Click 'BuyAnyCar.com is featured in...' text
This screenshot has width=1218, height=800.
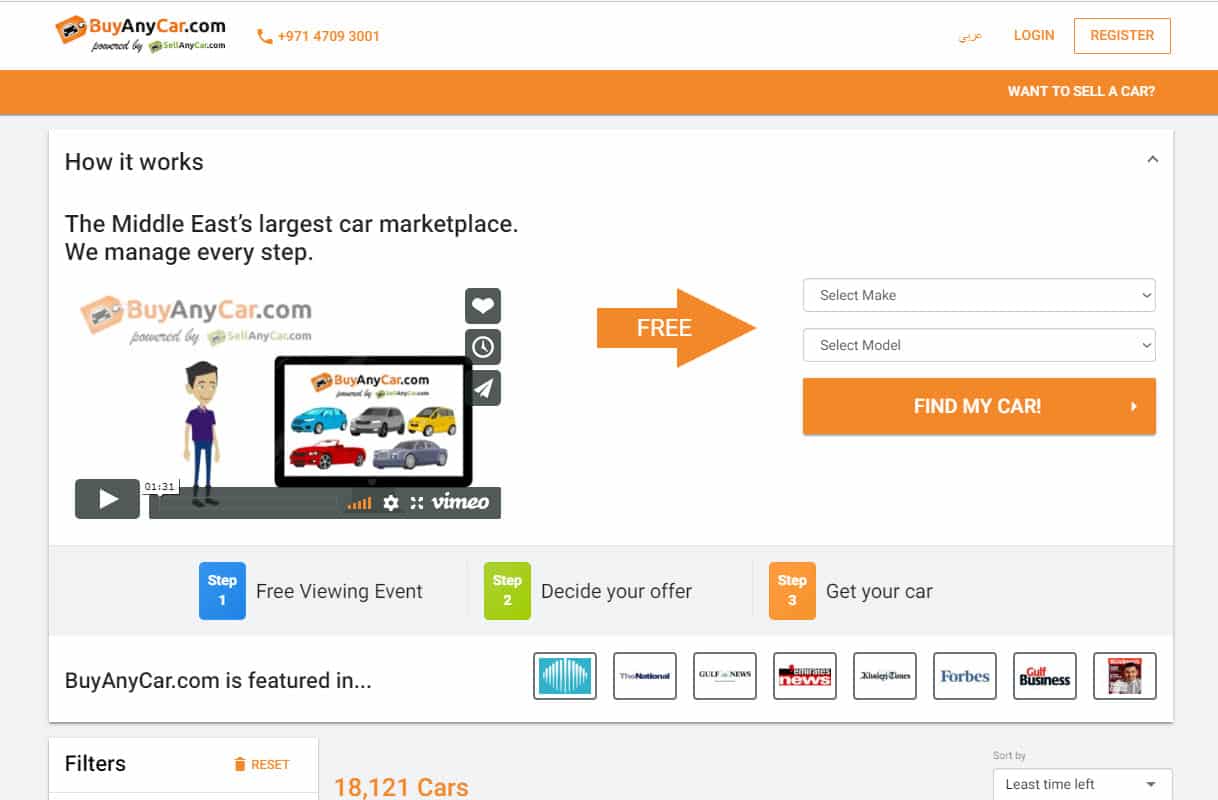218,681
